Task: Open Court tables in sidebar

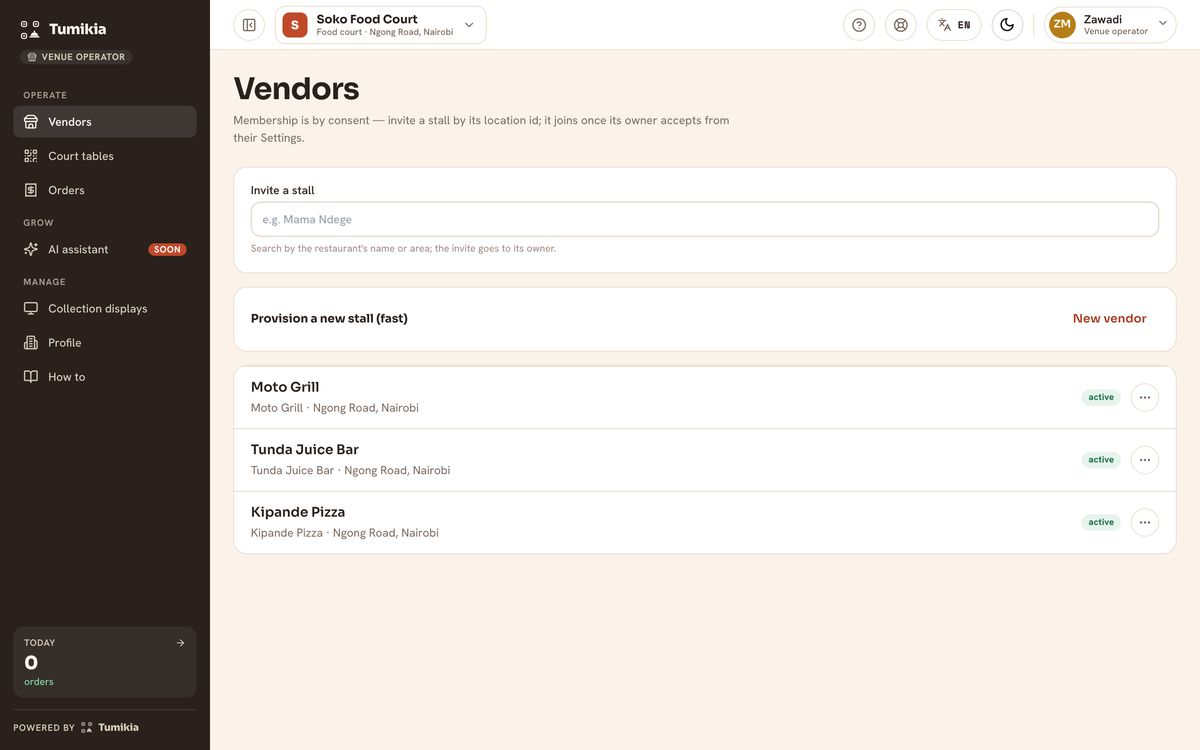Action: (x=105, y=156)
